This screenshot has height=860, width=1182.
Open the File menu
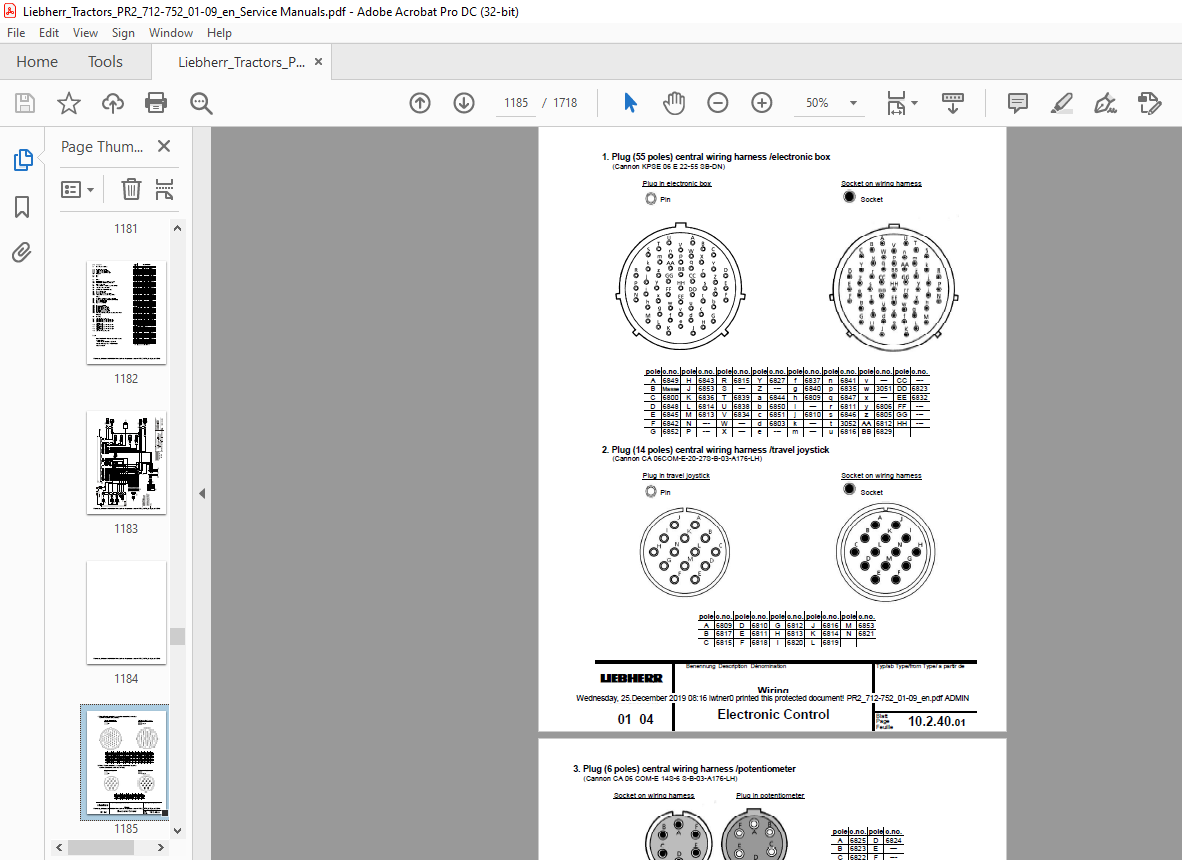(x=16, y=32)
